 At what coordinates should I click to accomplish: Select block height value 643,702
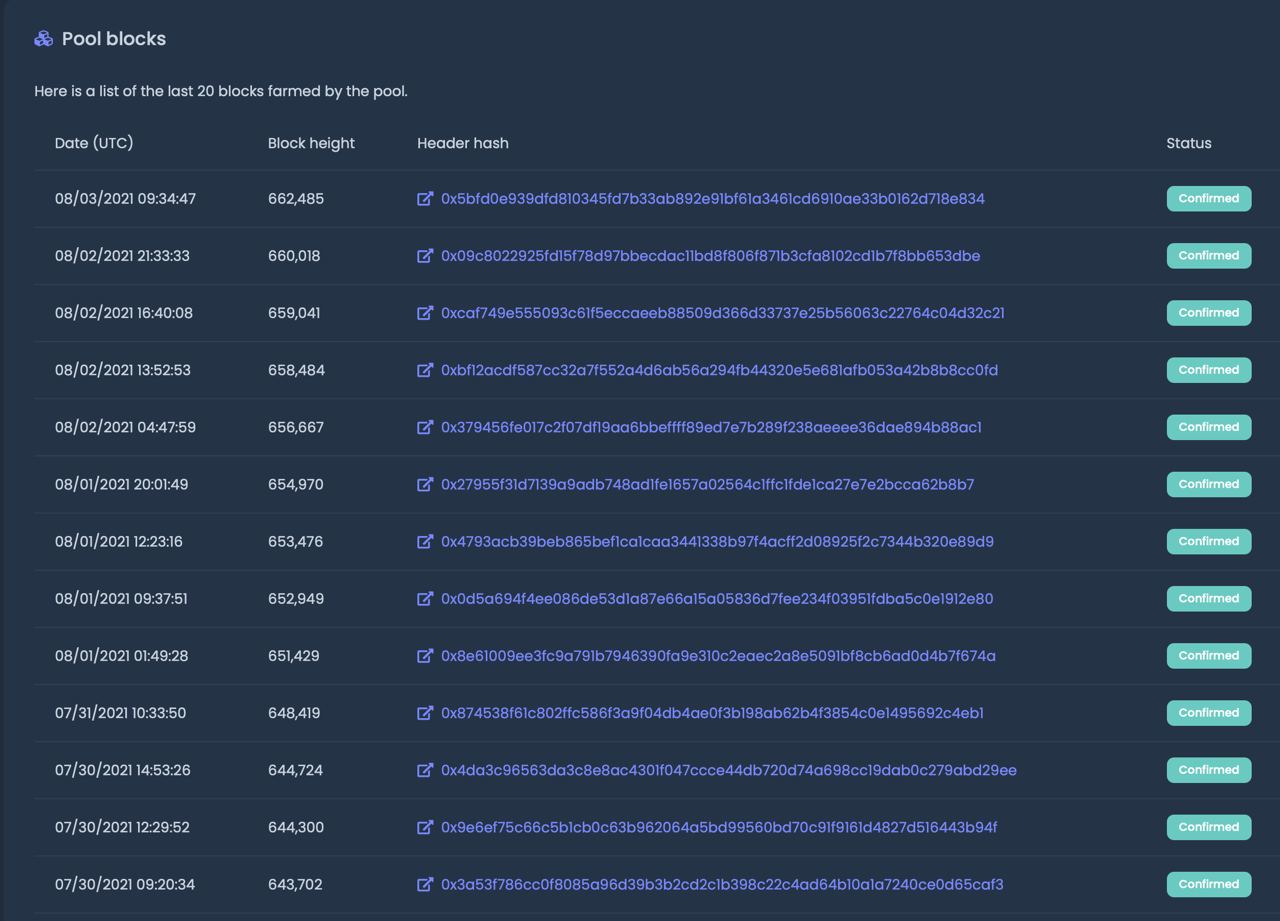click(295, 884)
